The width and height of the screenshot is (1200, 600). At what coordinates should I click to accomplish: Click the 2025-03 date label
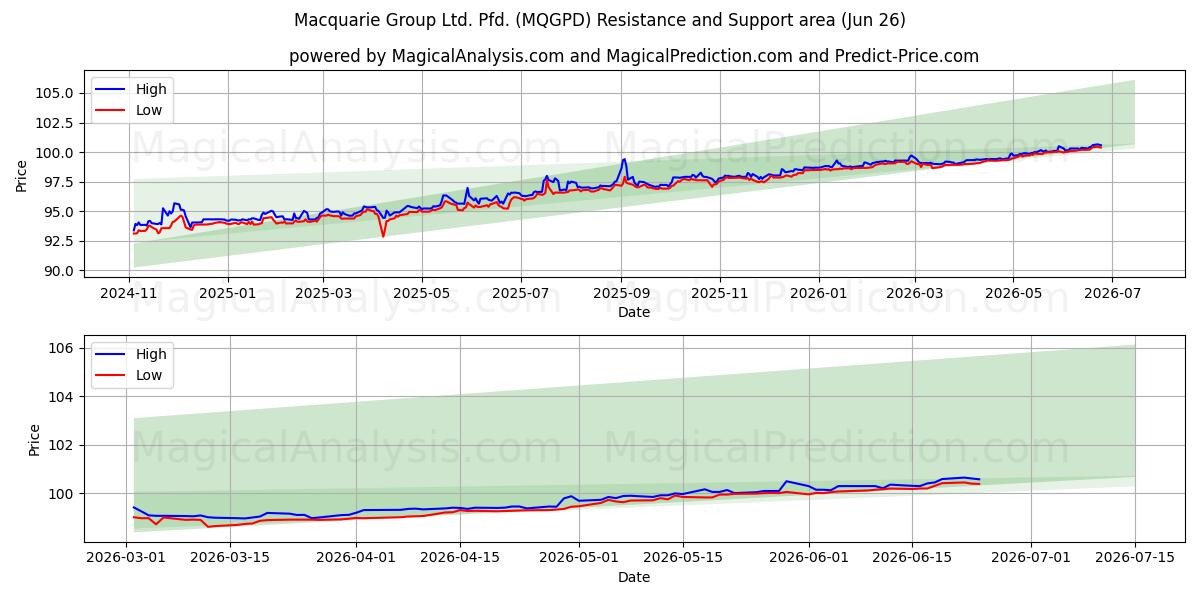tap(323, 295)
